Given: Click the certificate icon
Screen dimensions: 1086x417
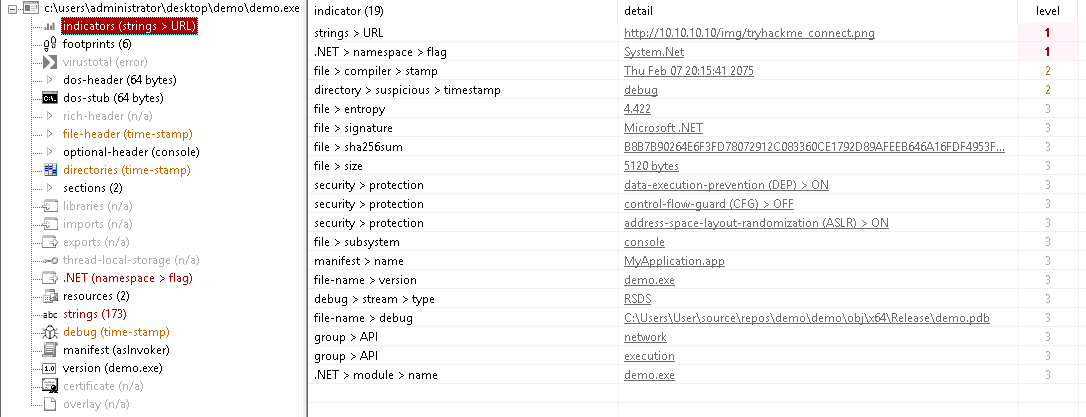Looking at the screenshot, I should click(x=49, y=386).
